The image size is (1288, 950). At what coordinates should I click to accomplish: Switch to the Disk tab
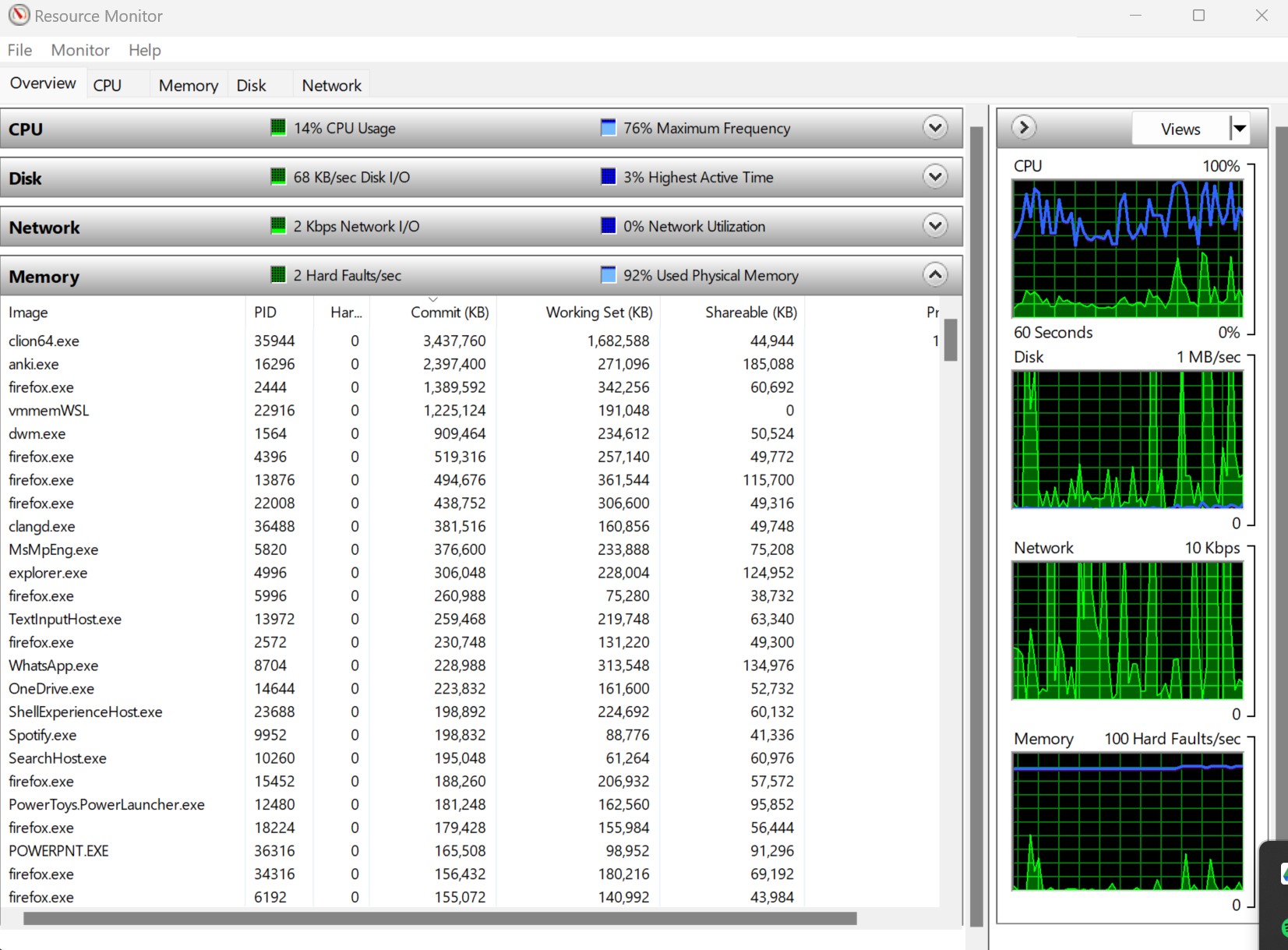pos(251,85)
